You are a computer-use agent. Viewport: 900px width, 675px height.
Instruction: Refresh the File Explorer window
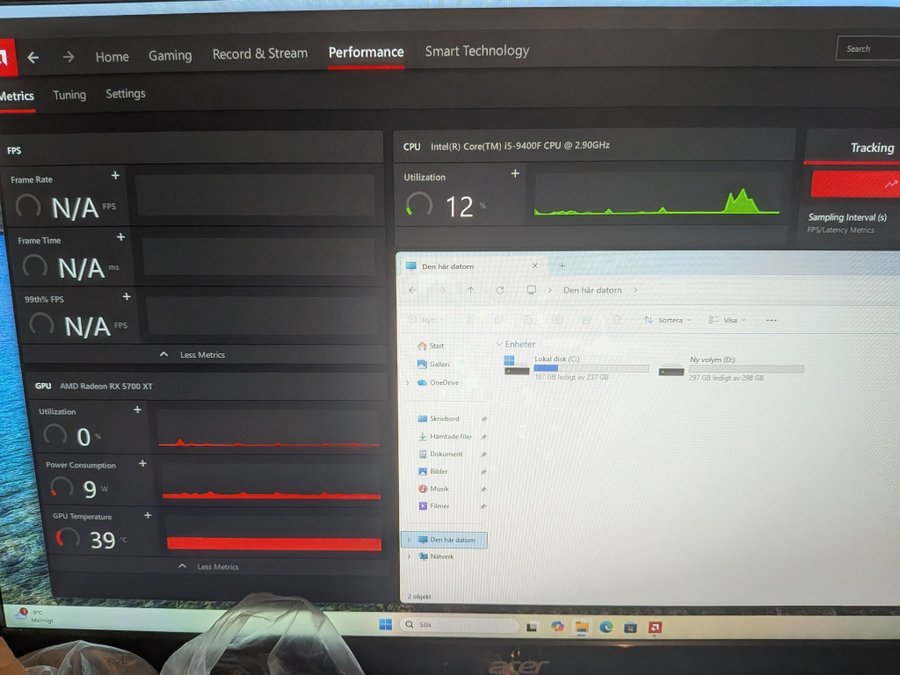(500, 290)
